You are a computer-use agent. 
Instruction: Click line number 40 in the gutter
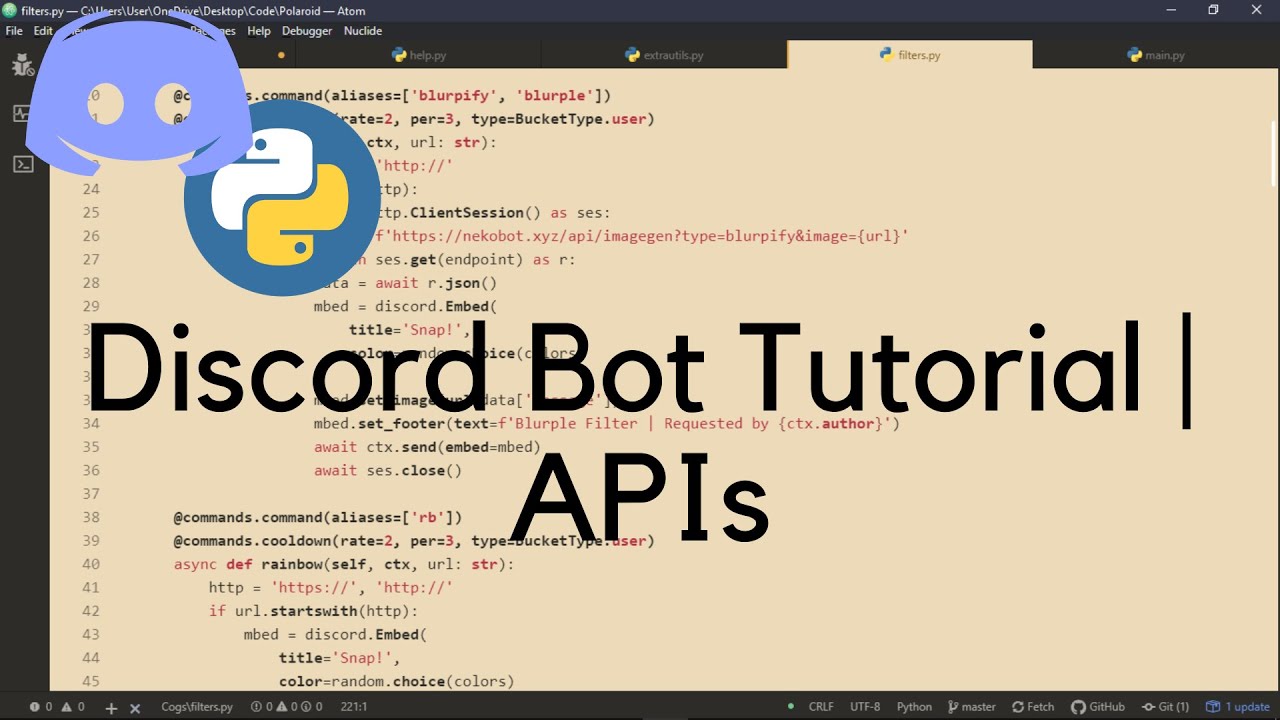click(x=91, y=564)
